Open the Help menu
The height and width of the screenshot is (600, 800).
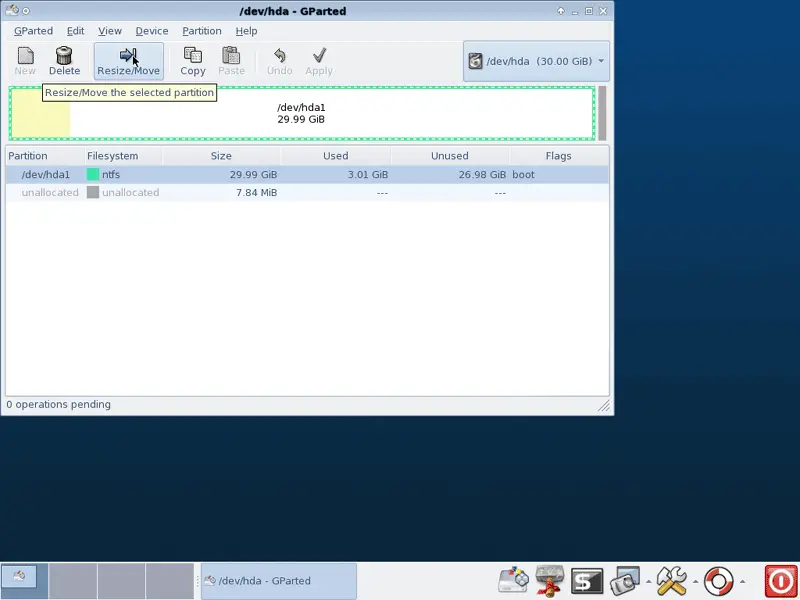[x=246, y=31]
